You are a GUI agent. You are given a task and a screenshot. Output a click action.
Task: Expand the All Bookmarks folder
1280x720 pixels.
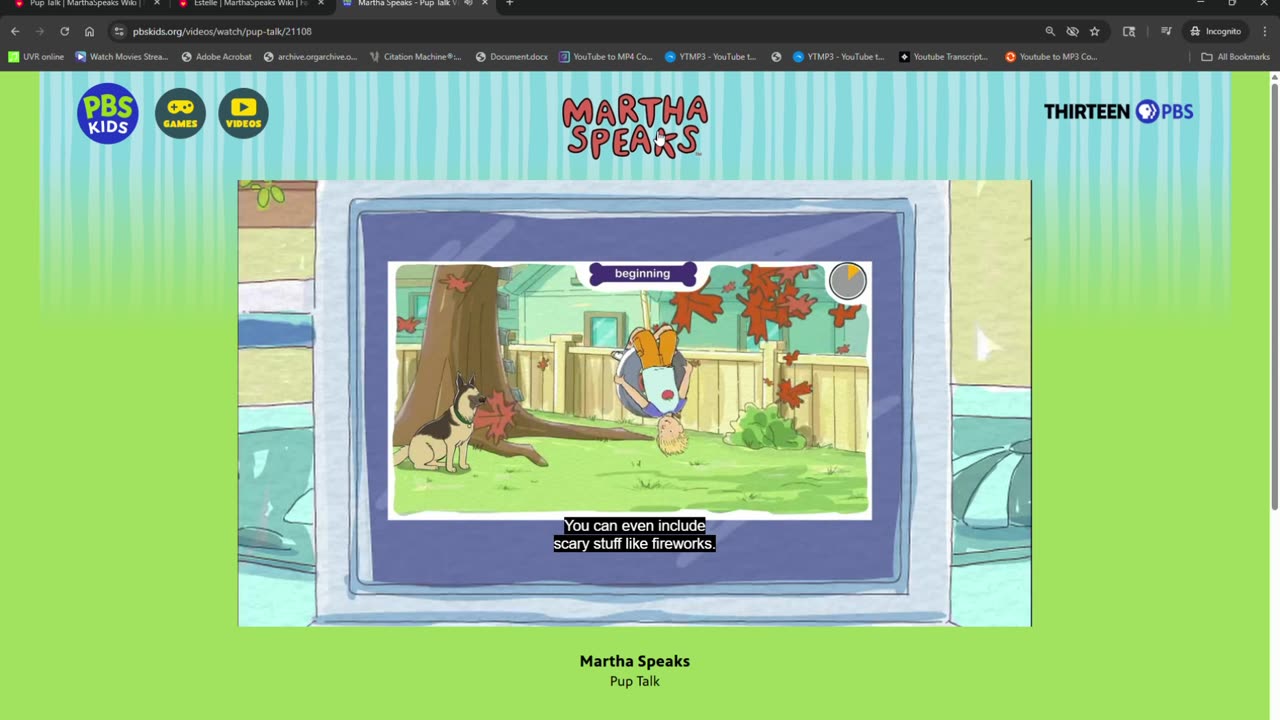click(1235, 57)
